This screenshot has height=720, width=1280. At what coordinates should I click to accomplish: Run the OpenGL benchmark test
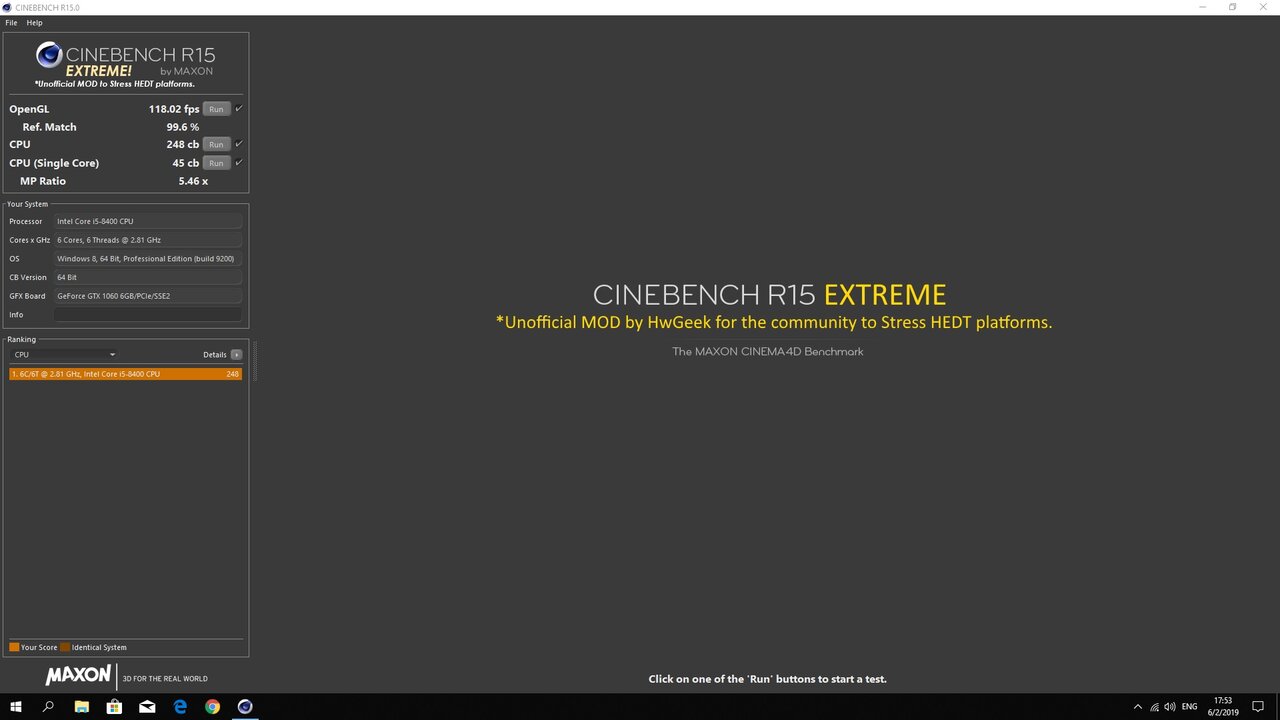point(216,109)
